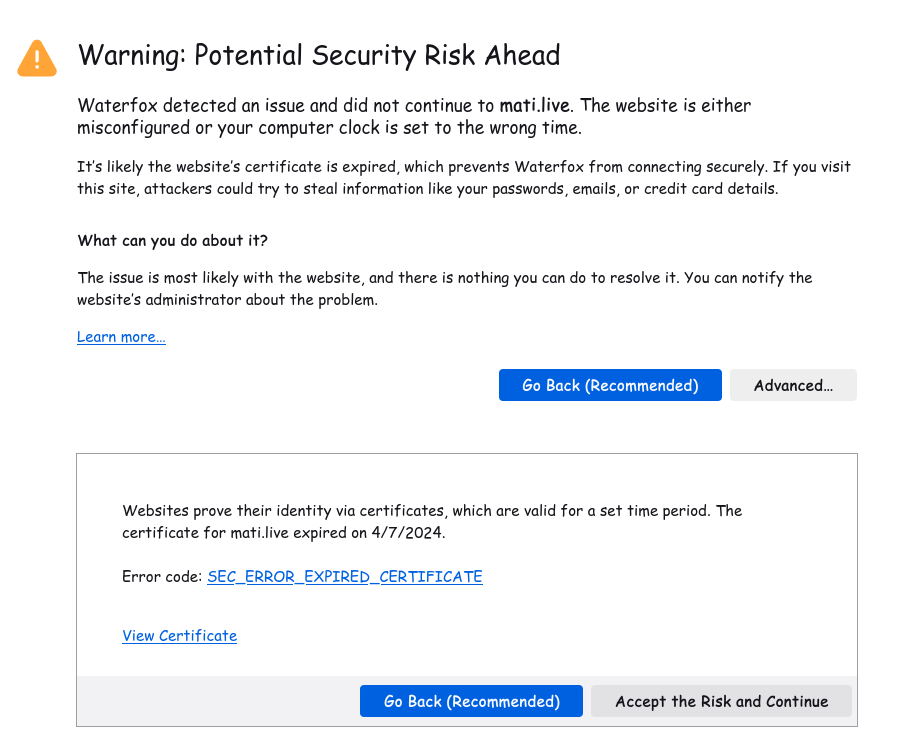923x751 pixels.
Task: Click the Warning: Potential Security Risk Ahead heading
Action: tap(319, 55)
